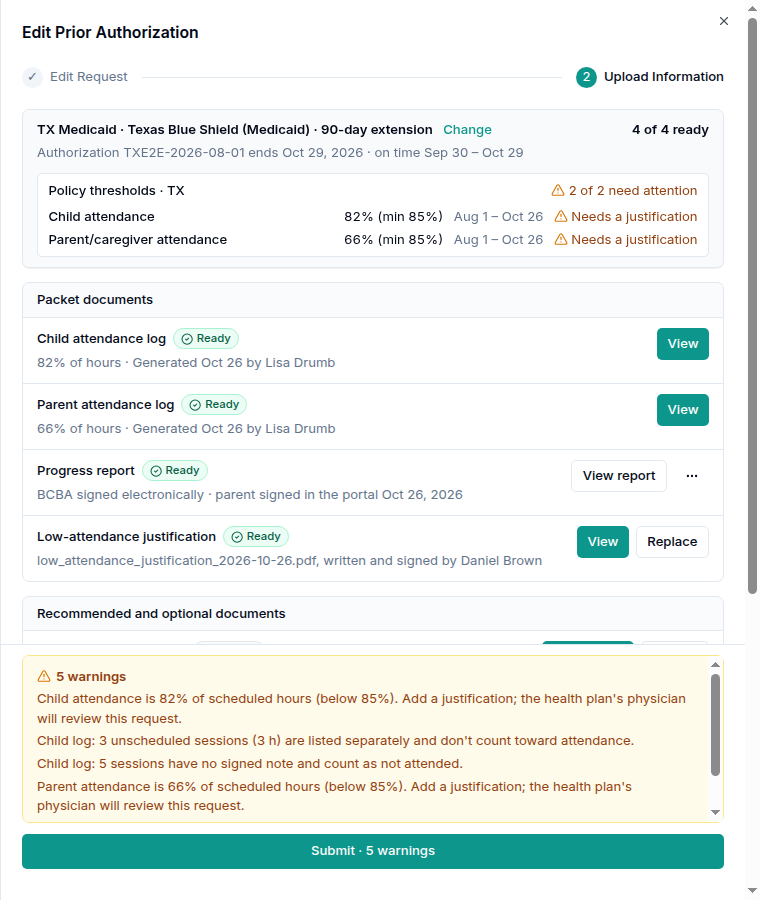
Task: Click the step 2 Upload Information circle
Action: click(586, 77)
